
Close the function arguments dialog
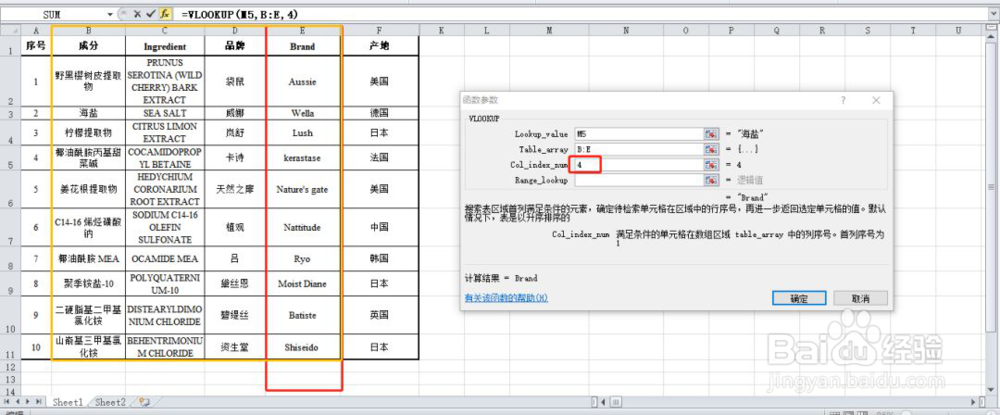click(876, 100)
